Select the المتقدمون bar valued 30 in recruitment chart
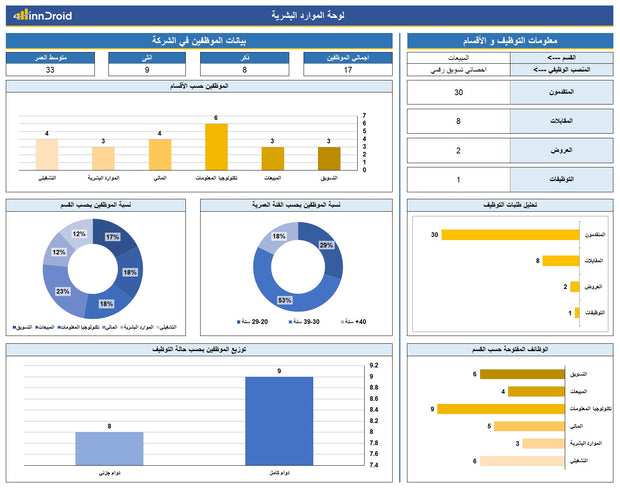Image resolution: width=620 pixels, height=489 pixels. pyautogui.click(x=510, y=235)
